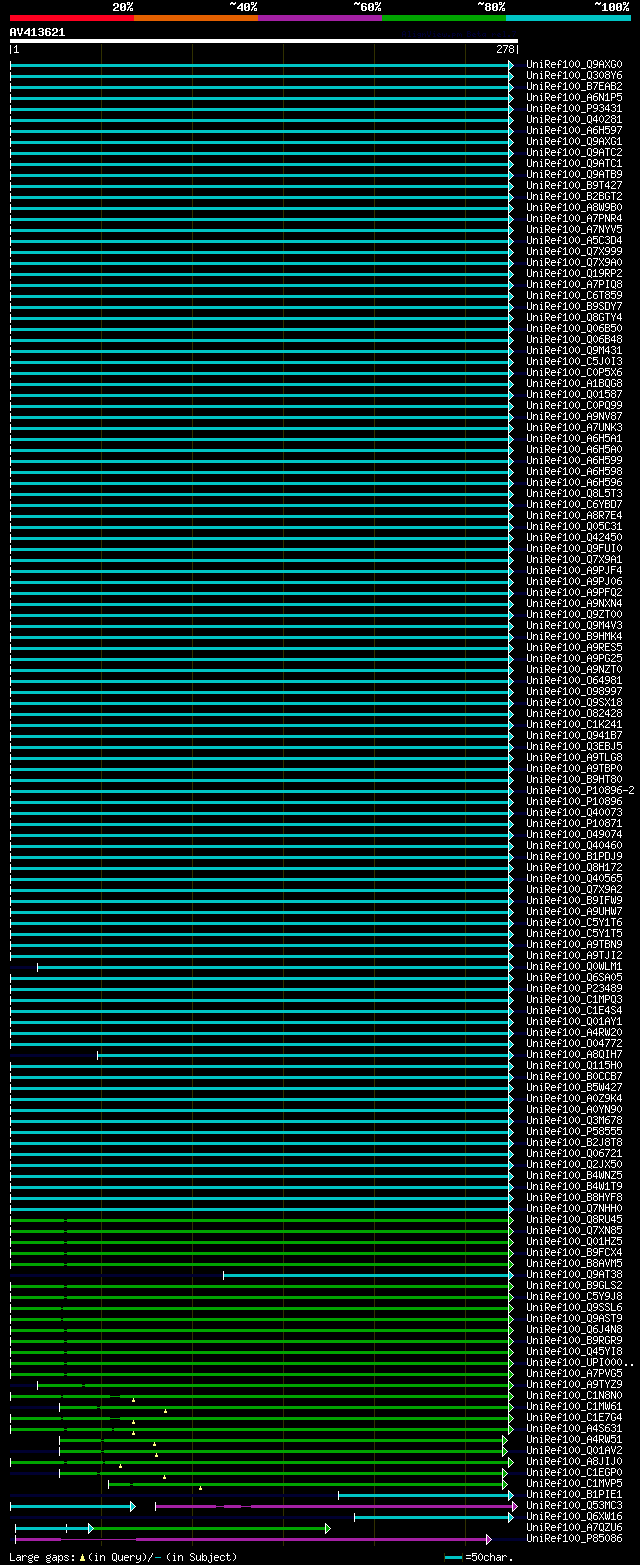Open hit UniRef100_O49074
The height and width of the screenshot is (1565, 640).
click(x=574, y=834)
